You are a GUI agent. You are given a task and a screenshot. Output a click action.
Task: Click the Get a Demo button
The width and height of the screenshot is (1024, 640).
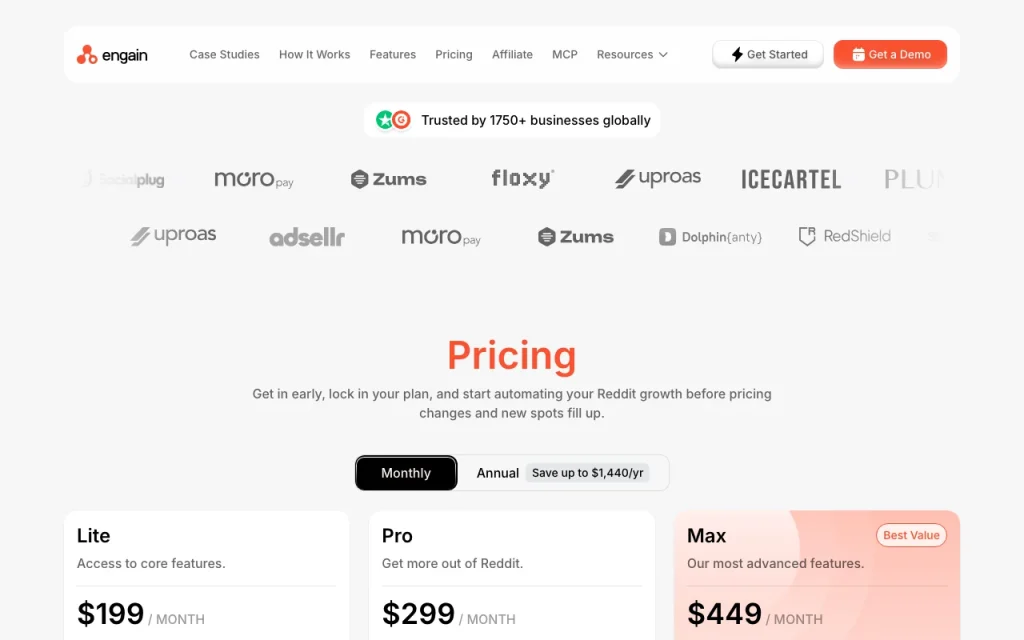[890, 54]
